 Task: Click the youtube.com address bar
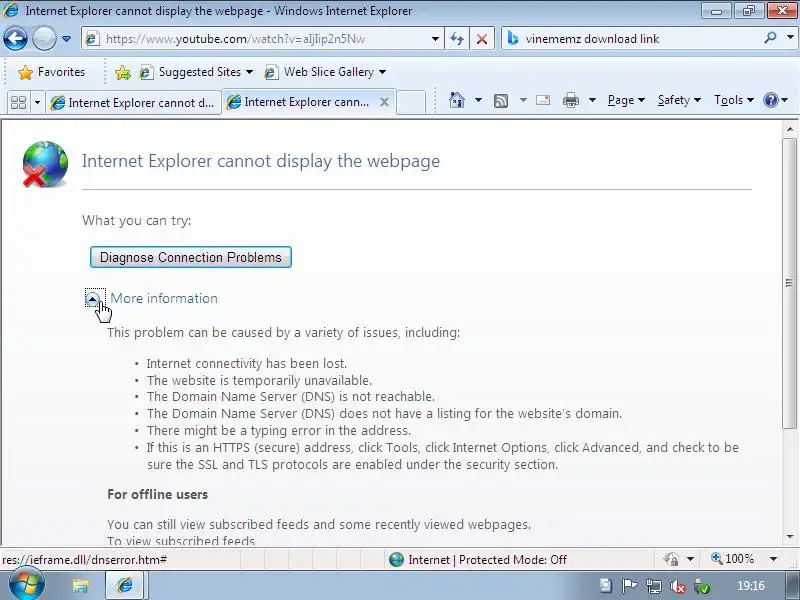click(x=255, y=39)
